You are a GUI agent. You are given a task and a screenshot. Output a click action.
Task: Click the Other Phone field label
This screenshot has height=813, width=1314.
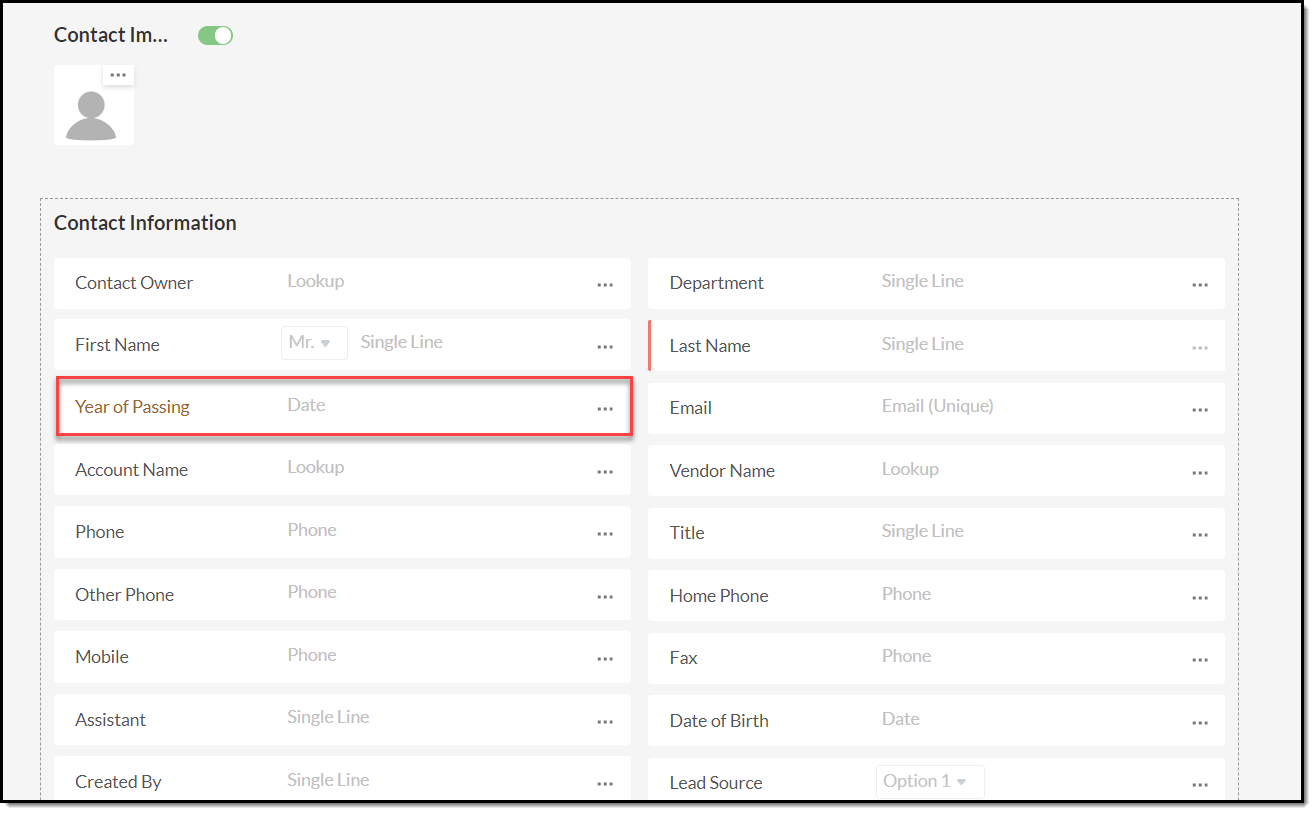coord(124,595)
